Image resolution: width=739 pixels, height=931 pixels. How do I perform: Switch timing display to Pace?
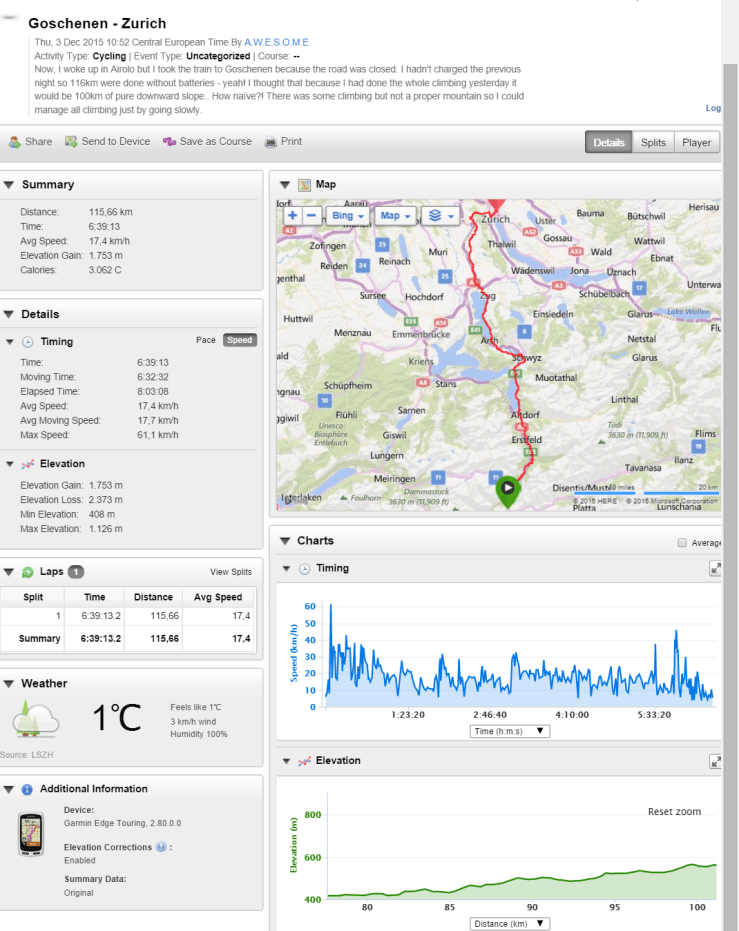pos(206,340)
